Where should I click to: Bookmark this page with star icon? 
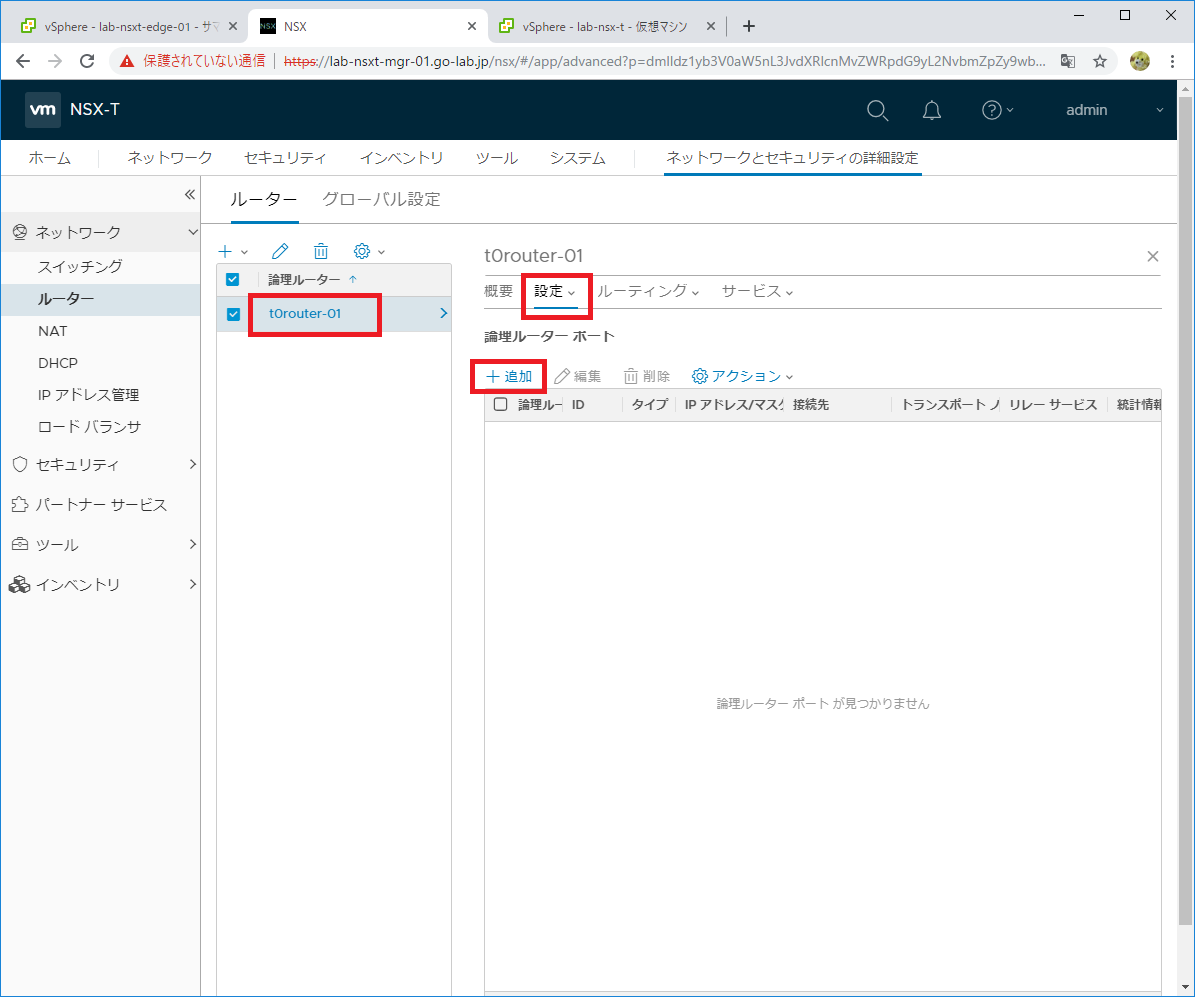[1100, 61]
